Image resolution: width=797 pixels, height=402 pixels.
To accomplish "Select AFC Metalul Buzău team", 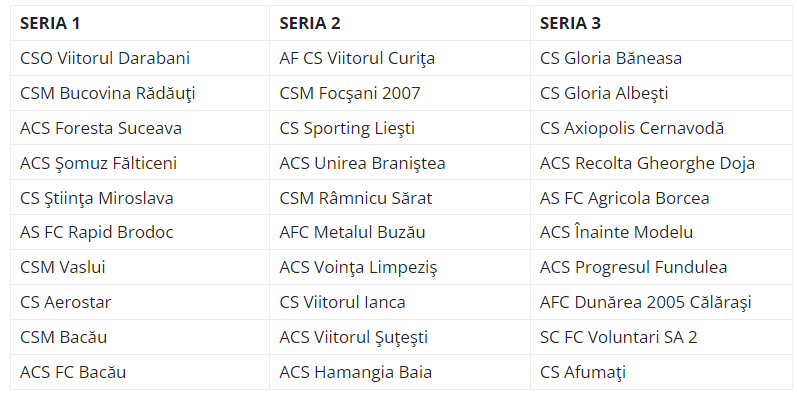I will pos(352,232).
